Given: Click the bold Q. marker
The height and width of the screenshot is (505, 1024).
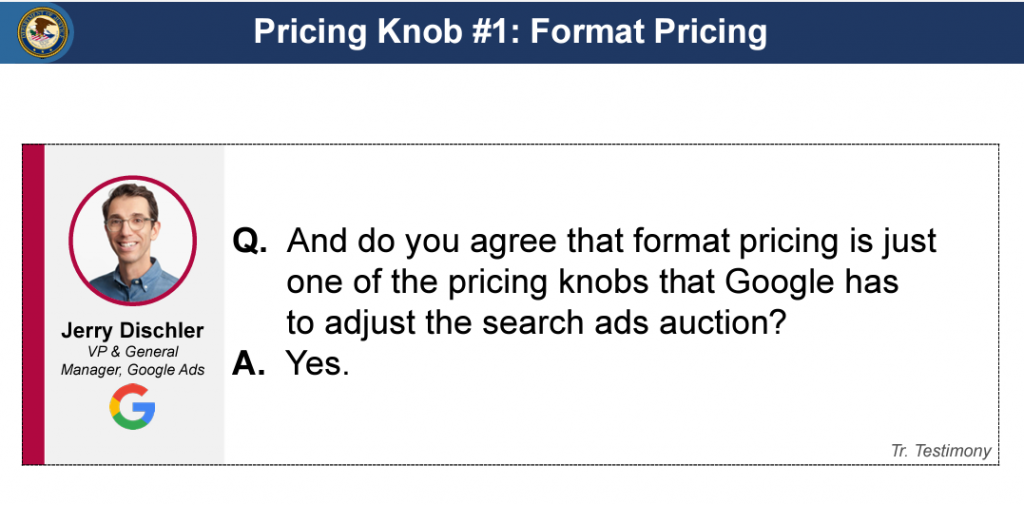Looking at the screenshot, I should point(250,242).
